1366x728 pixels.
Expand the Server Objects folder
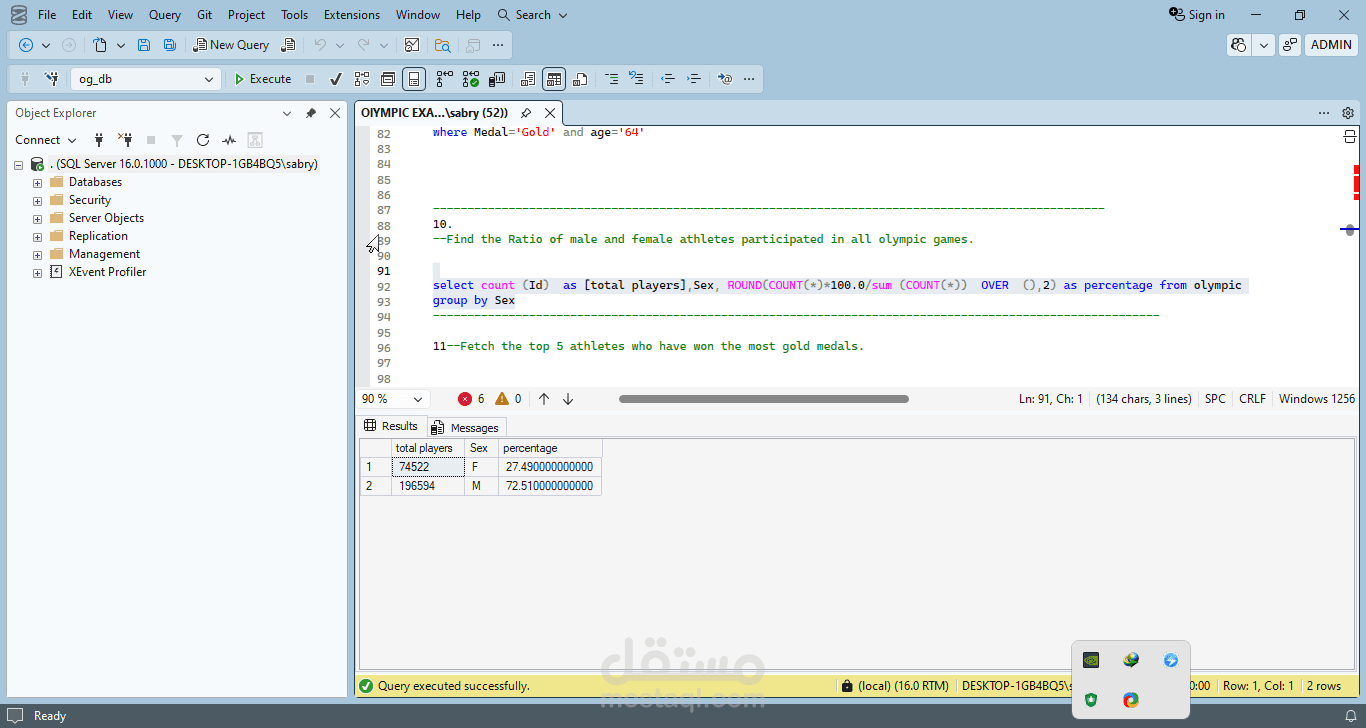(x=37, y=219)
